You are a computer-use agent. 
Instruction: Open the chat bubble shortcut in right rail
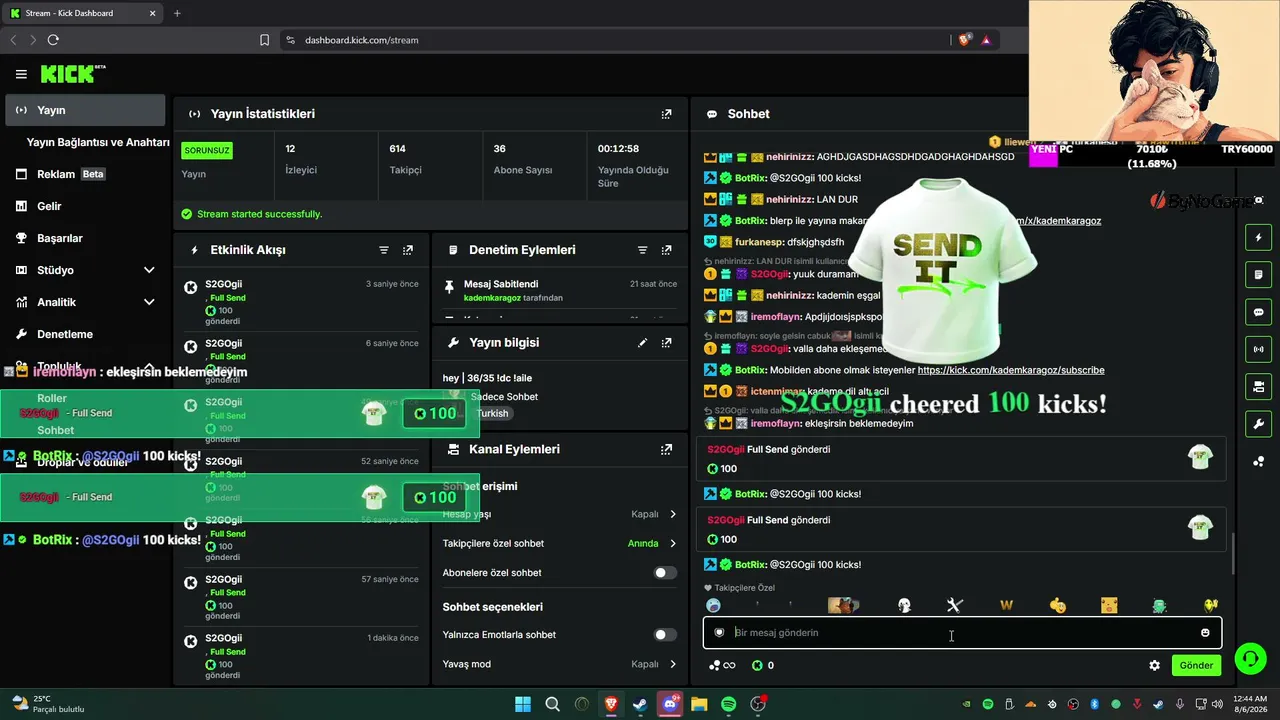pyautogui.click(x=1258, y=312)
